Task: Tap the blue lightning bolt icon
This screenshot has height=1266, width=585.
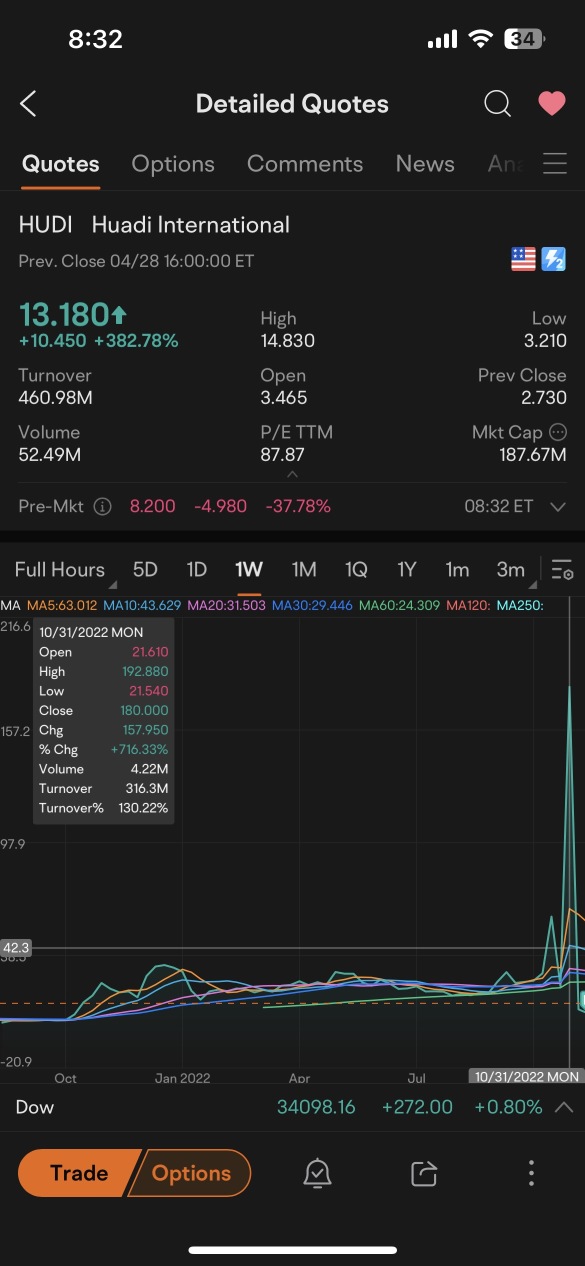Action: [x=554, y=260]
